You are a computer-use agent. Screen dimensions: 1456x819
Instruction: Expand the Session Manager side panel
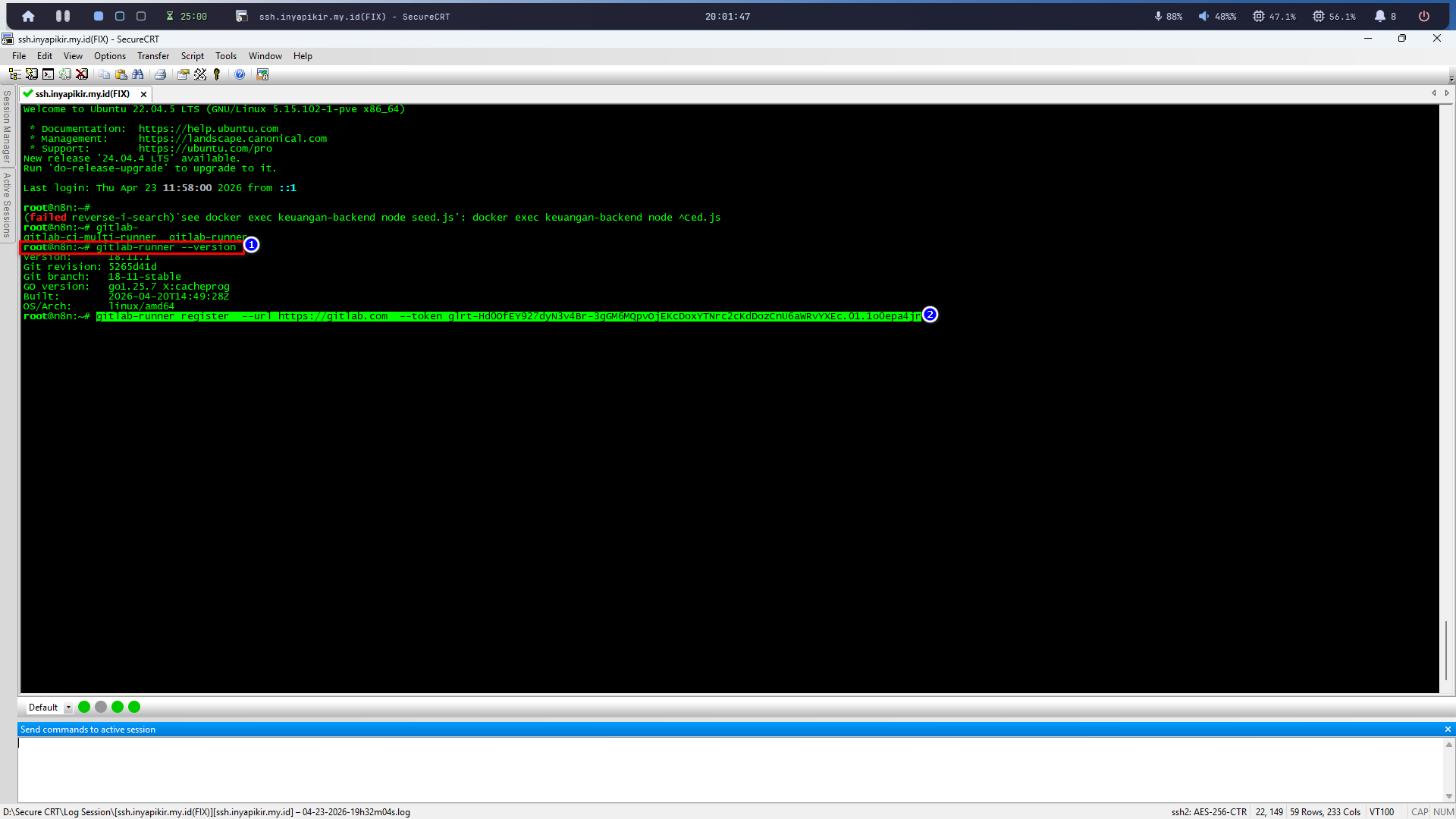pyautogui.click(x=7, y=126)
